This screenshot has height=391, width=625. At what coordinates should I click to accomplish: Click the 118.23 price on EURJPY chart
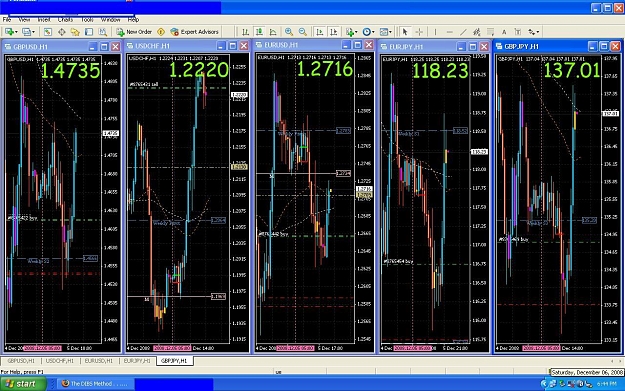pyautogui.click(x=440, y=71)
